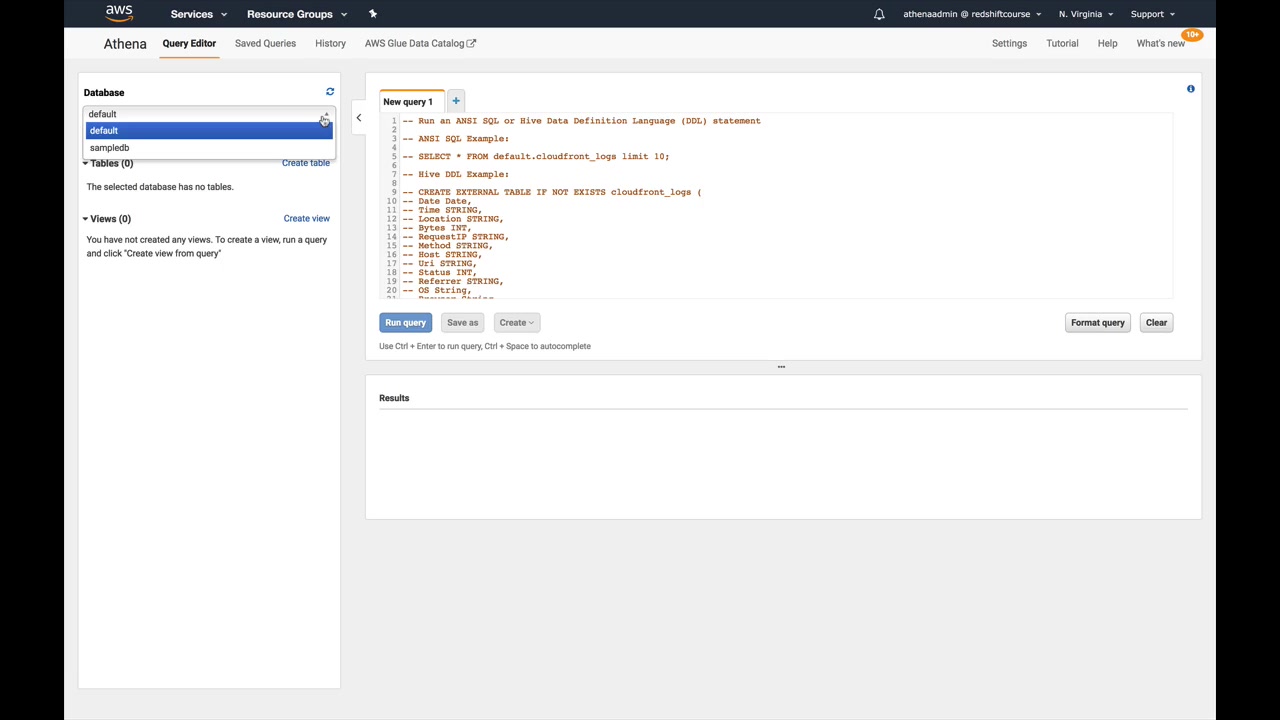
Task: Refresh the database list icon
Action: tap(330, 92)
